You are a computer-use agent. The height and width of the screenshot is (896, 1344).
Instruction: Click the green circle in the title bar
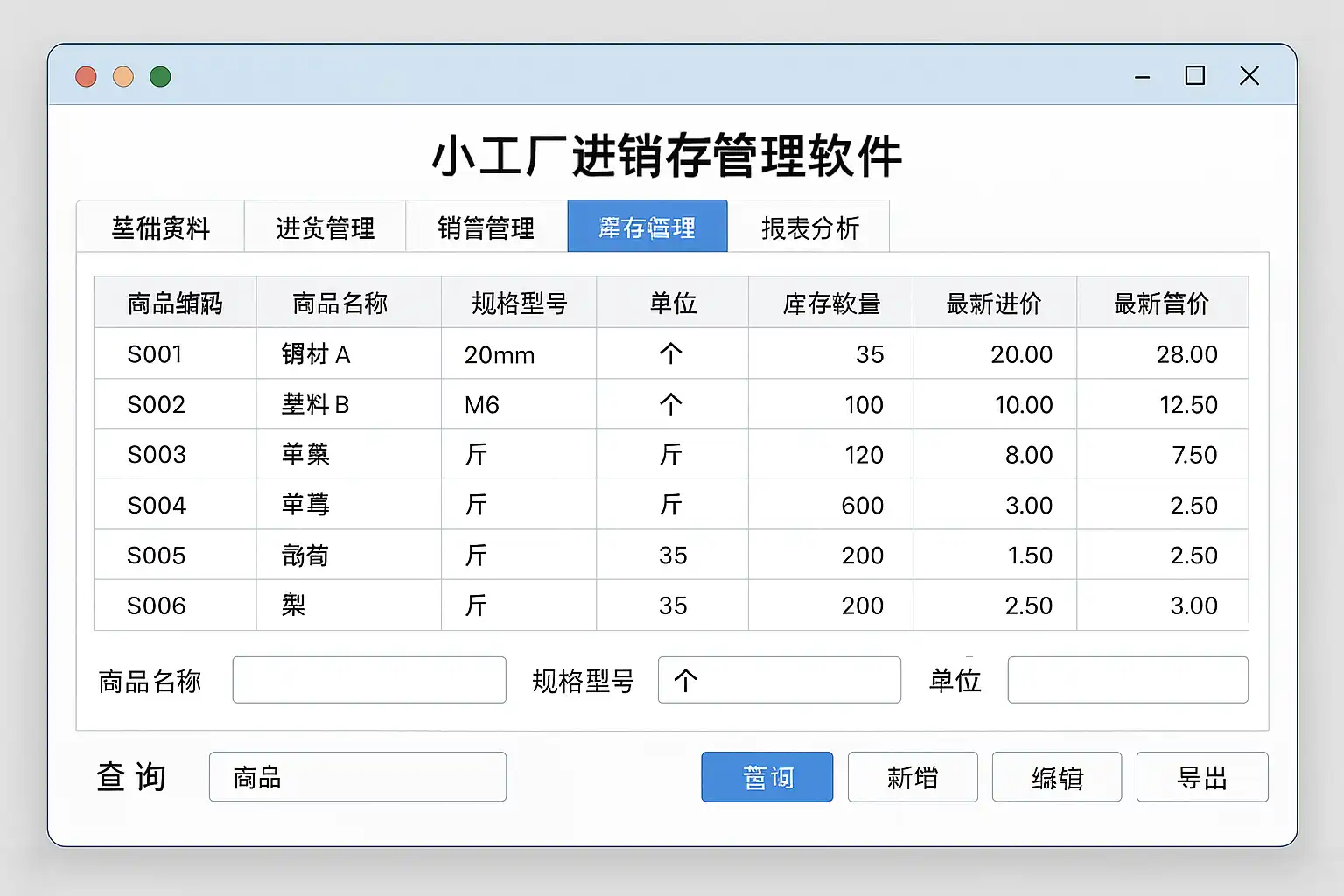[x=160, y=77]
